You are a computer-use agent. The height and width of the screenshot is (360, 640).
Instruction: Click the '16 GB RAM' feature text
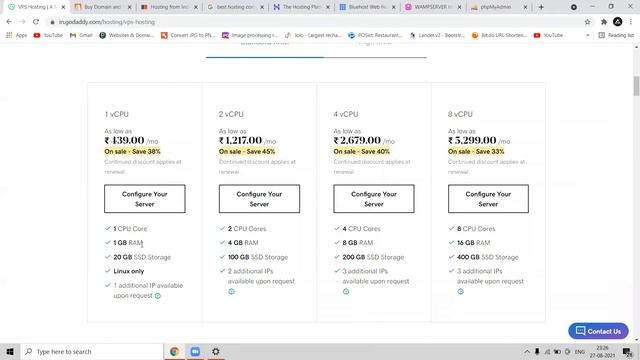tap(473, 242)
